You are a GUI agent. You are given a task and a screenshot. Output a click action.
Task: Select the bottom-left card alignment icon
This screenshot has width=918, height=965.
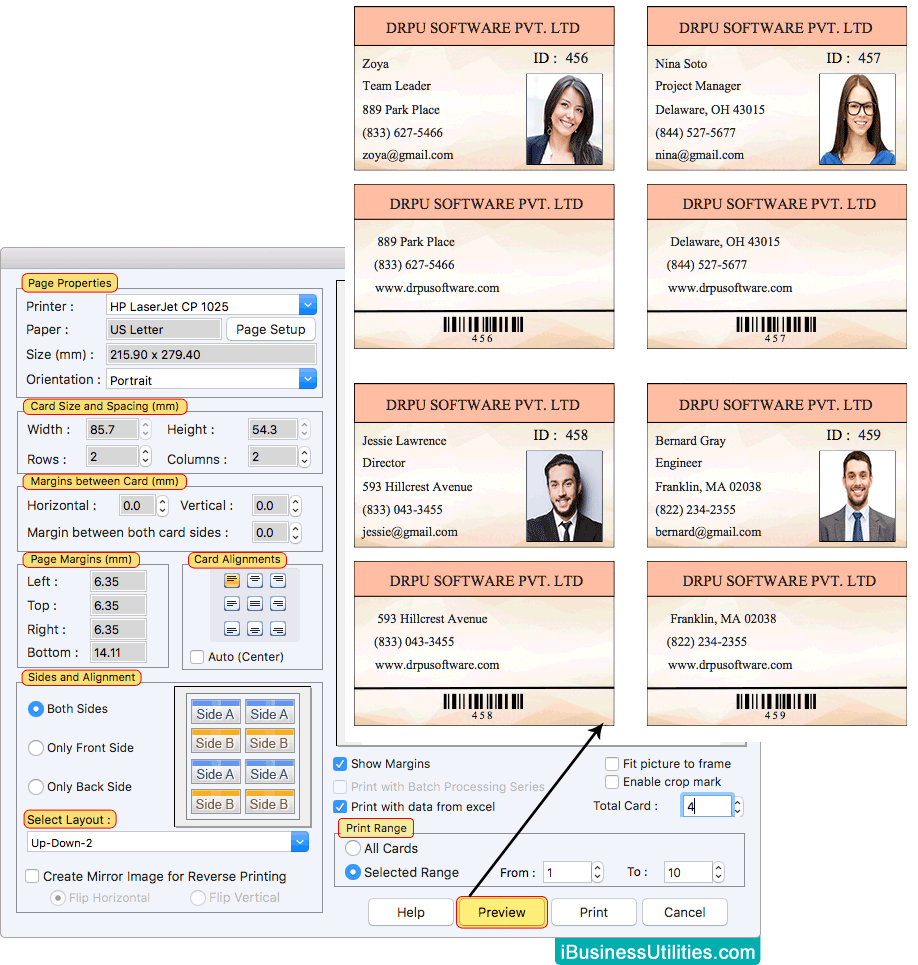pyautogui.click(x=232, y=628)
